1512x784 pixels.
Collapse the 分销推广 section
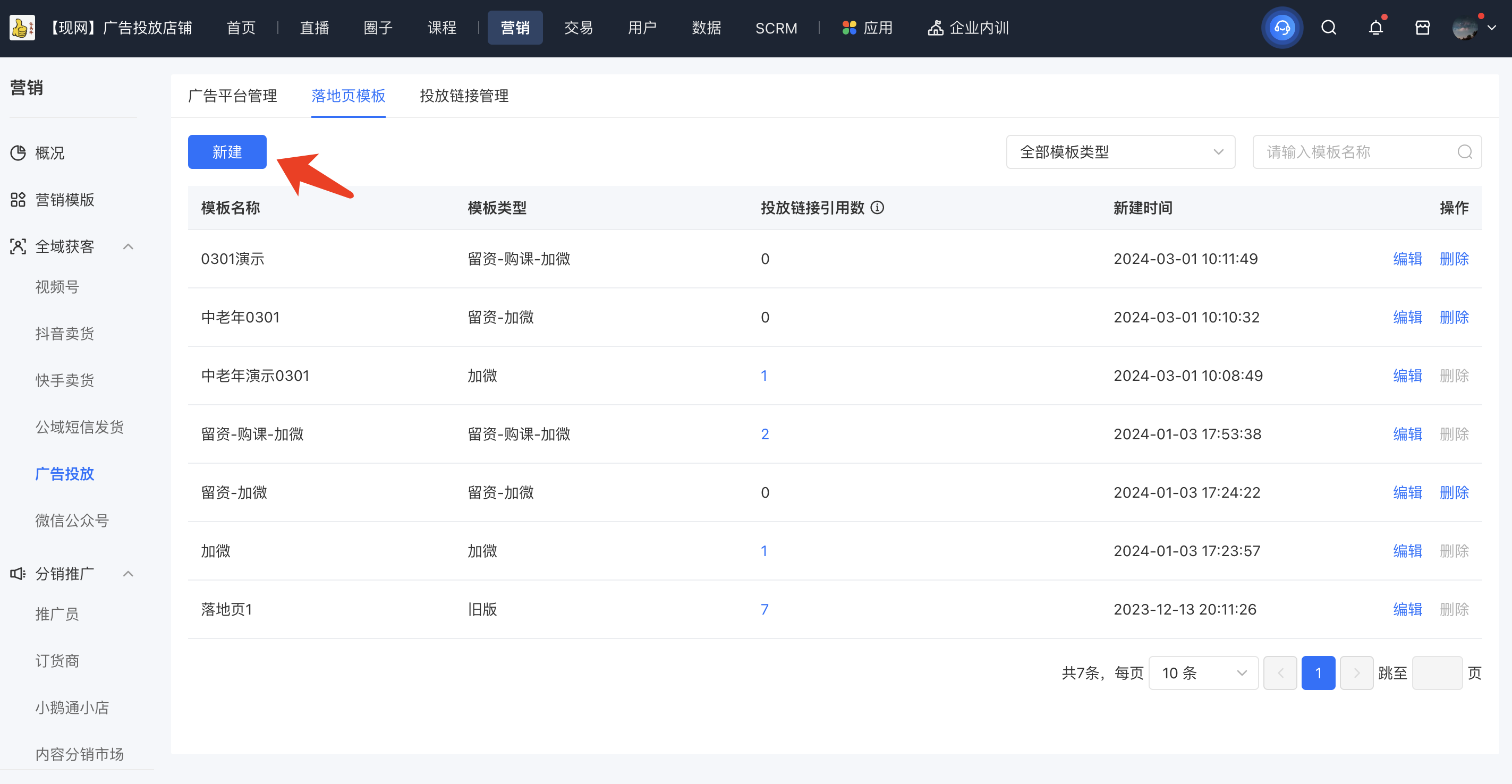pyautogui.click(x=128, y=573)
